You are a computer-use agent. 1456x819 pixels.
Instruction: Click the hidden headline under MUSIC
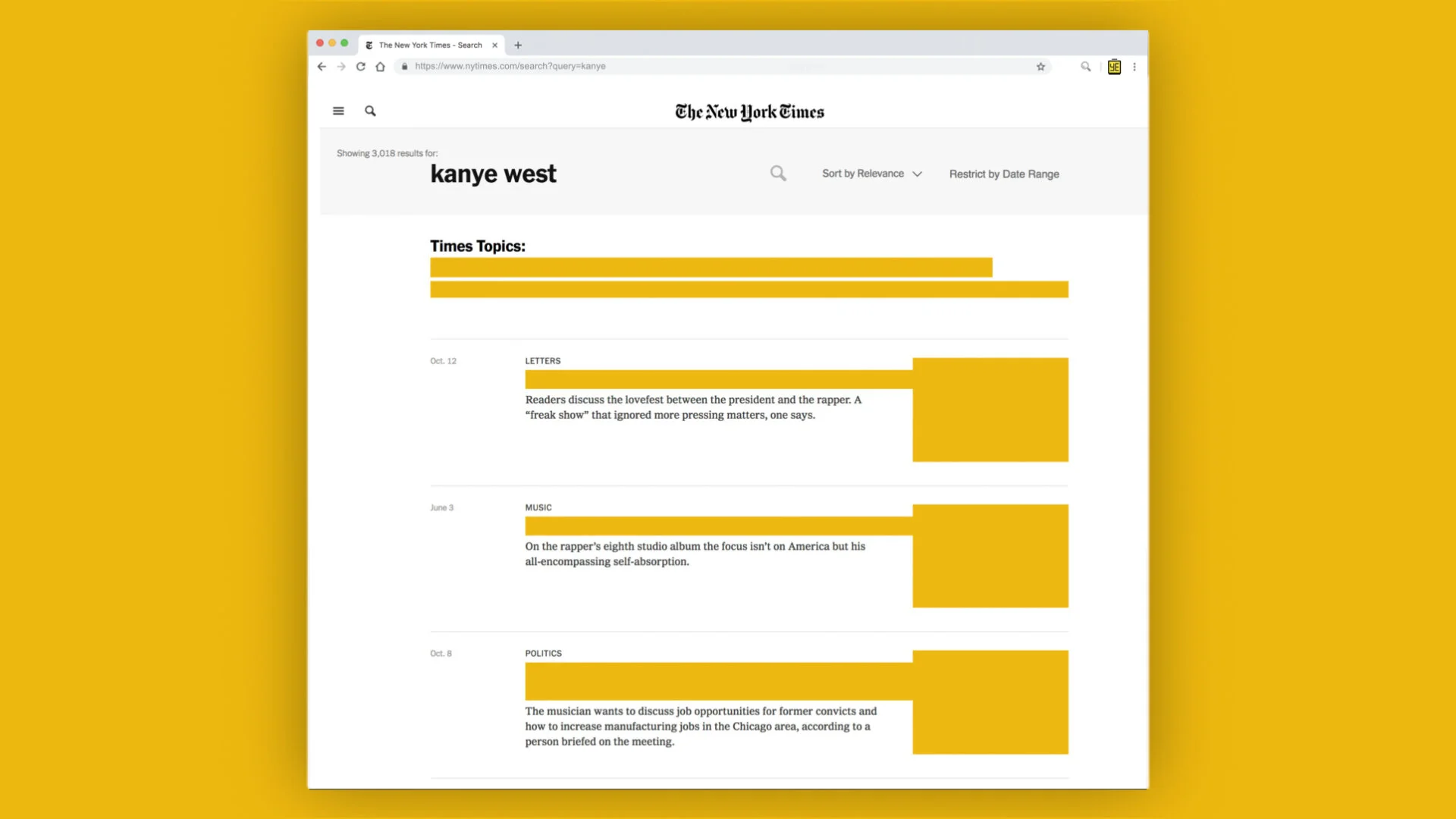719,526
